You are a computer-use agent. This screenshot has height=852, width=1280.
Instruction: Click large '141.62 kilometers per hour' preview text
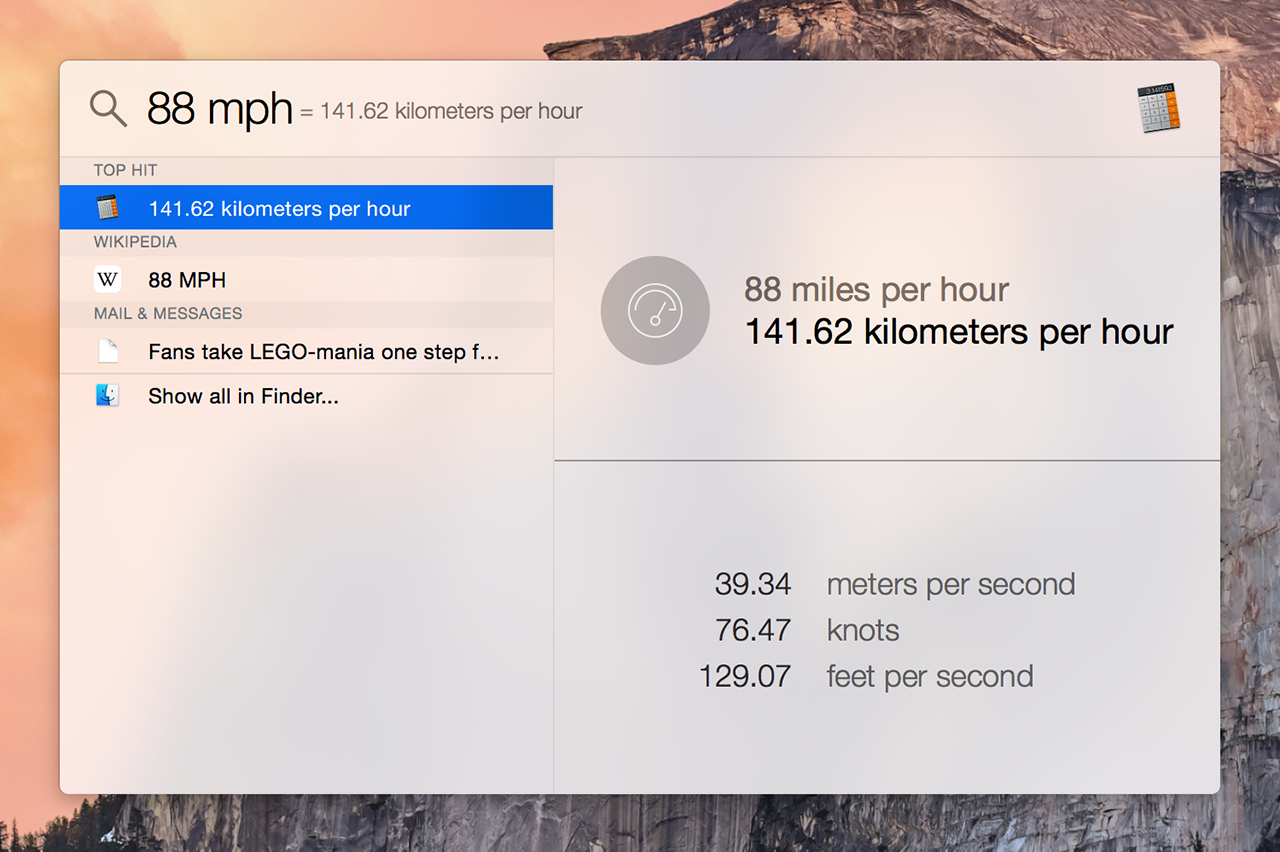tap(959, 332)
